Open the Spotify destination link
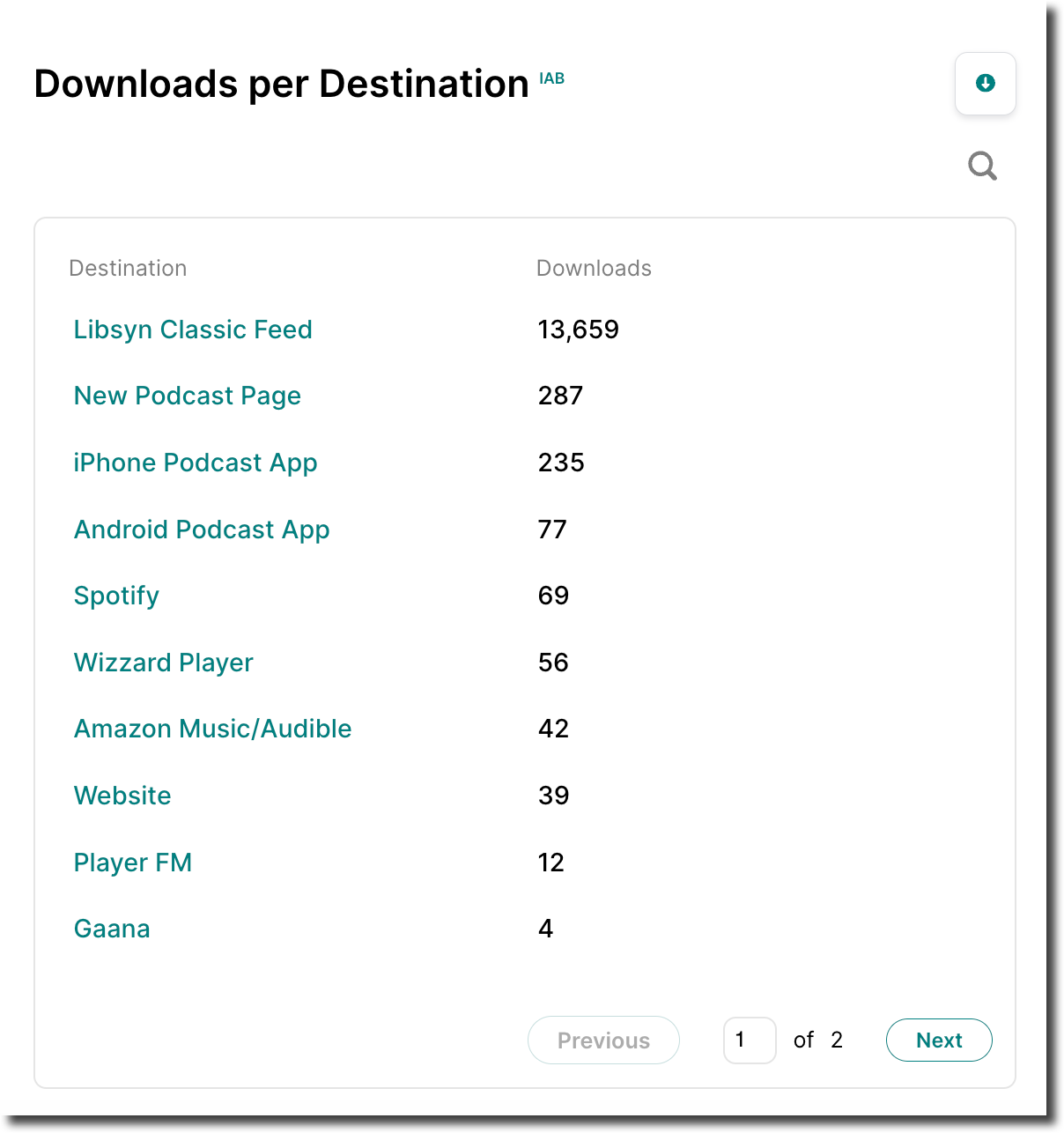Screen dimensions: 1064x1133 point(116,596)
